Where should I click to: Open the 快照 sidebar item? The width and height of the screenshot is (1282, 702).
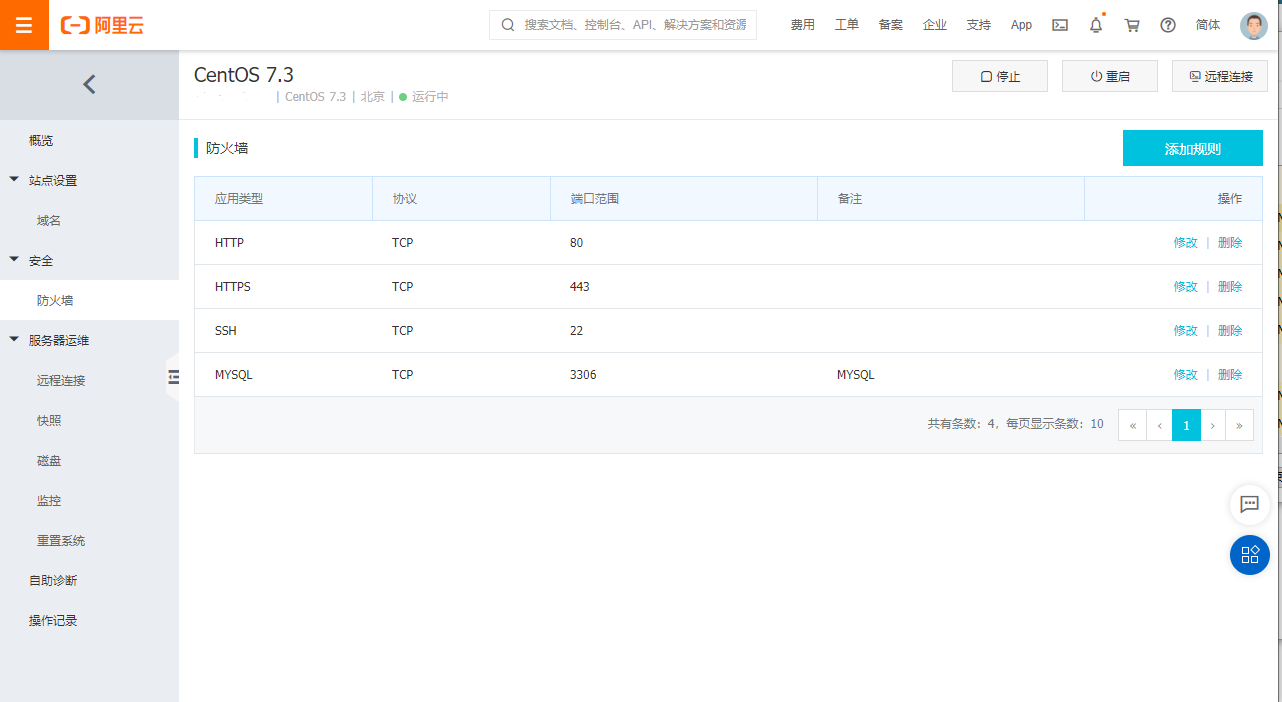[x=49, y=420]
